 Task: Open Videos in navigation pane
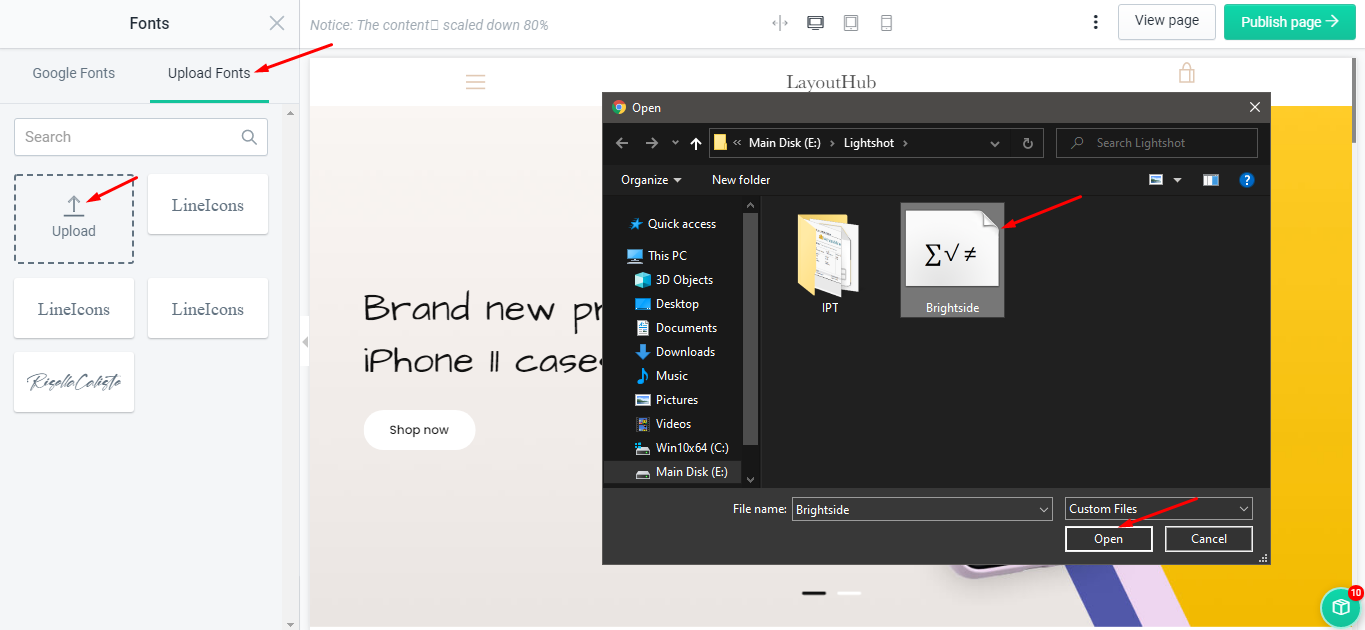pyautogui.click(x=663, y=424)
